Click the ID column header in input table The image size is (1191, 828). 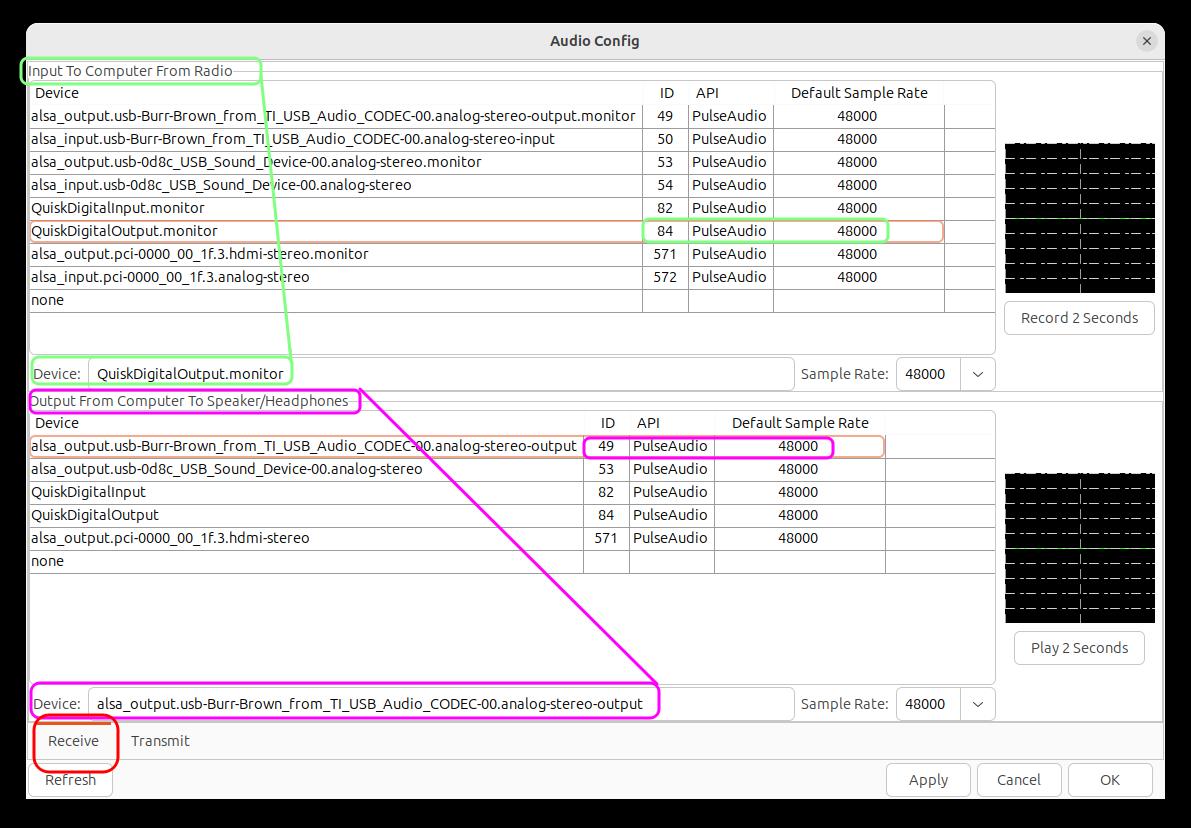click(x=666, y=93)
